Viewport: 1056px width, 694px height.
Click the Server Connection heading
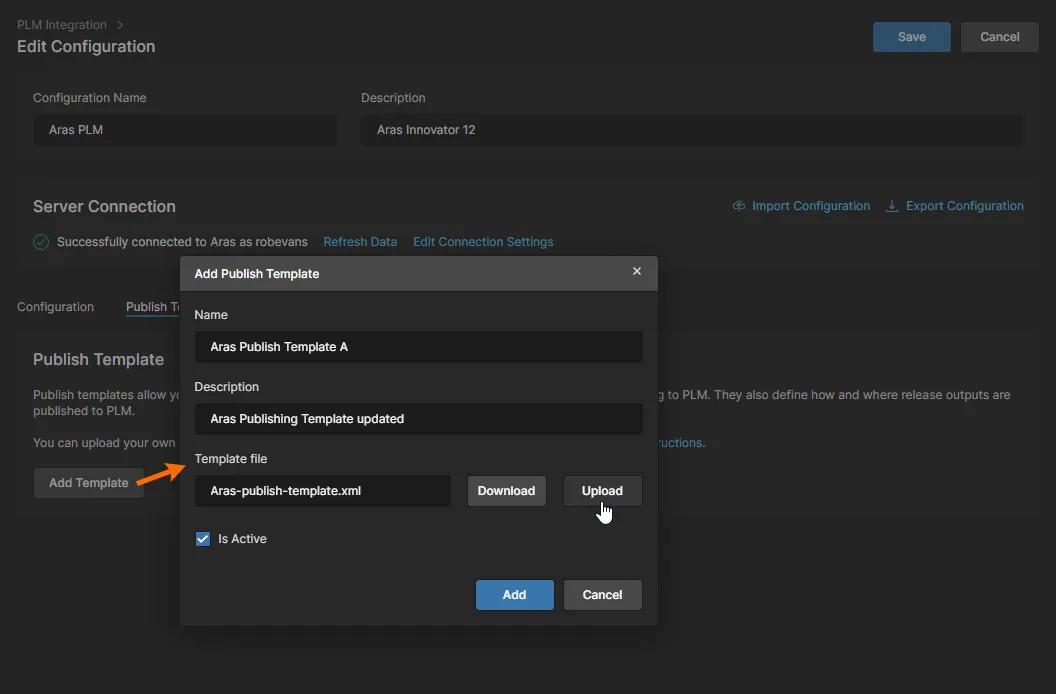(x=104, y=206)
